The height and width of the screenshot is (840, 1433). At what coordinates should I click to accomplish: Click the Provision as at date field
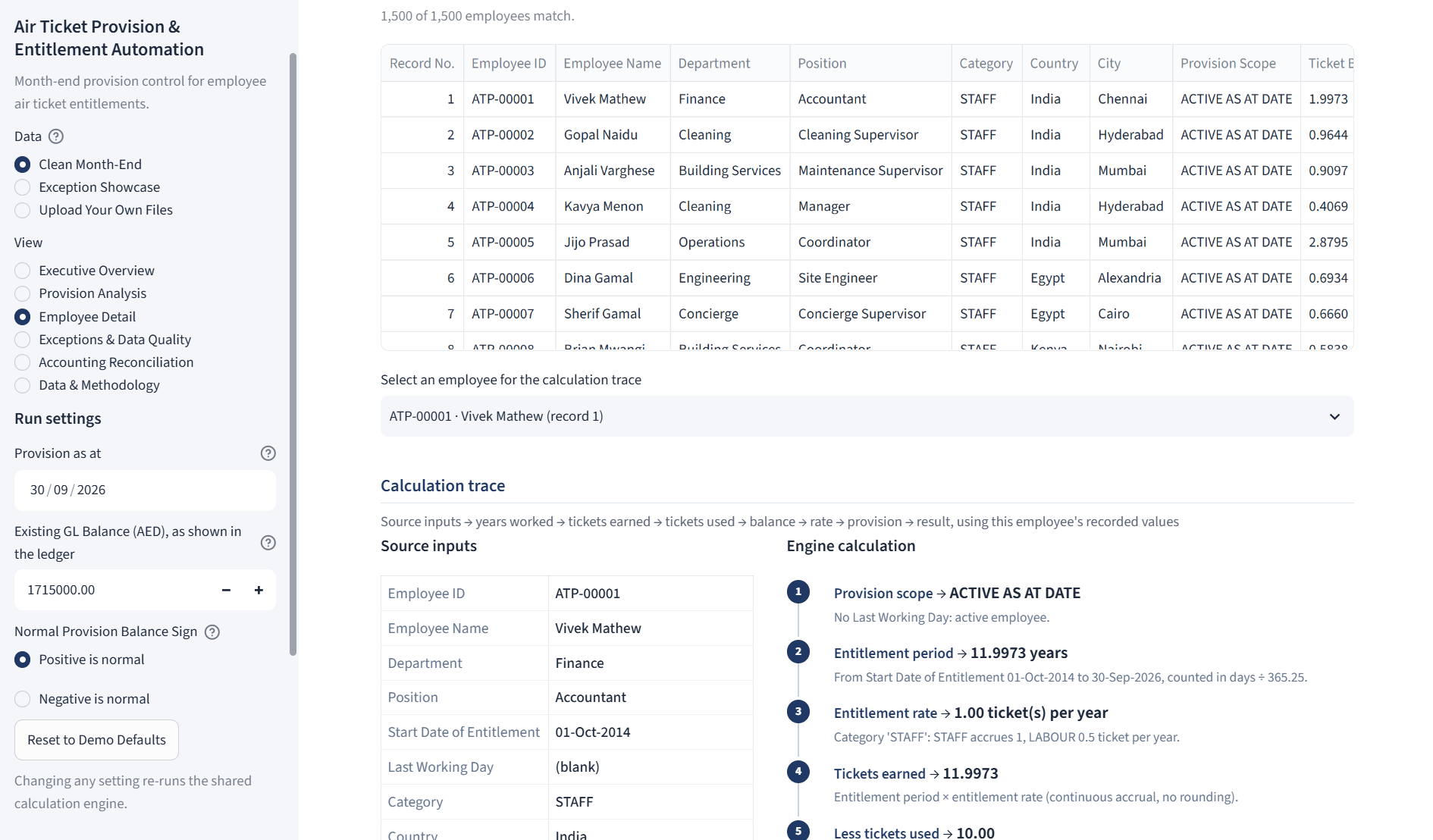(x=145, y=490)
